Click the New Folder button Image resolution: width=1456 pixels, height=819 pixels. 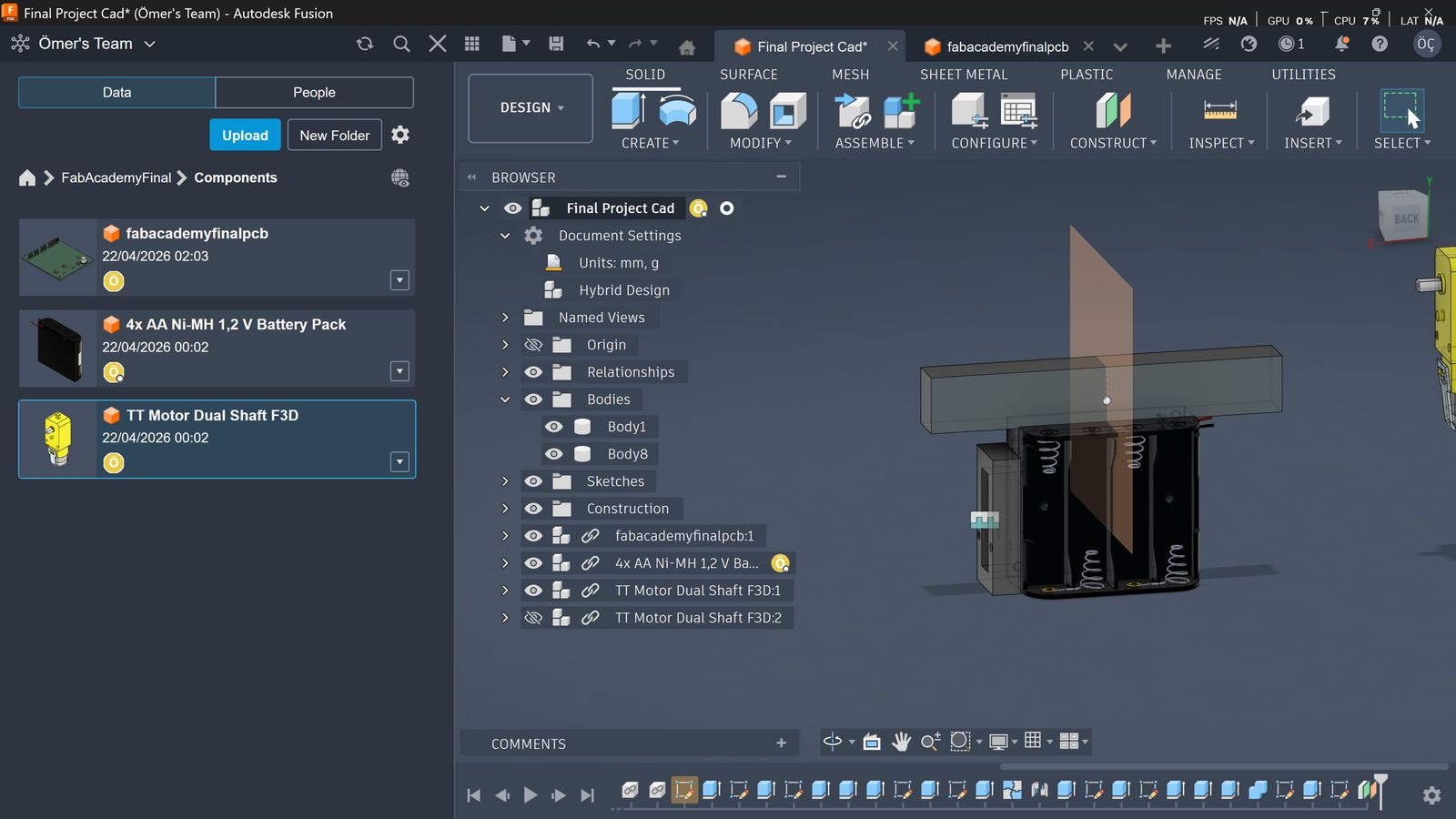(x=335, y=135)
